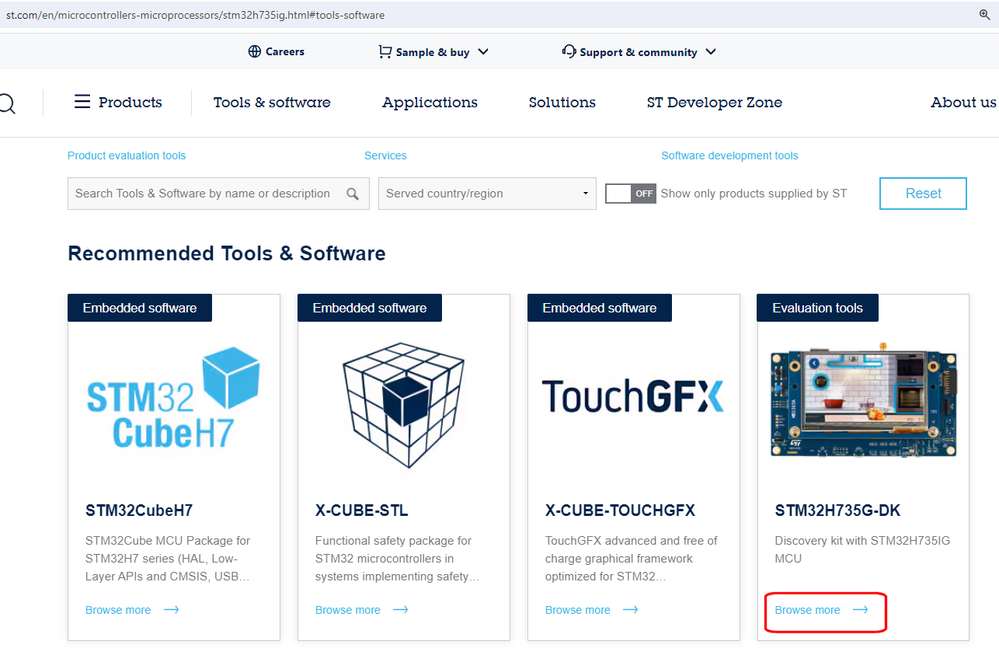999x652 pixels.
Task: Open the Tools & software menu
Action: pos(272,102)
